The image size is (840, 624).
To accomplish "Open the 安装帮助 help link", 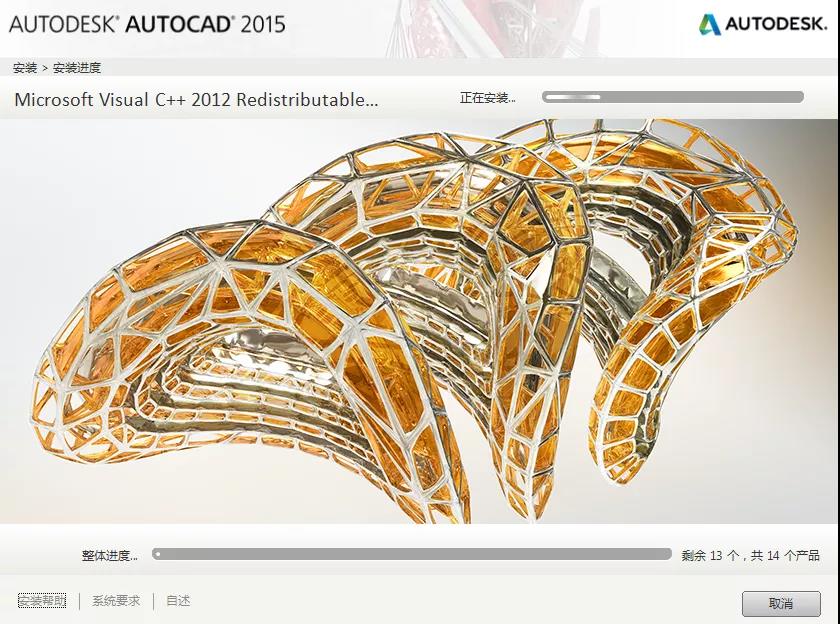I will [x=42, y=601].
